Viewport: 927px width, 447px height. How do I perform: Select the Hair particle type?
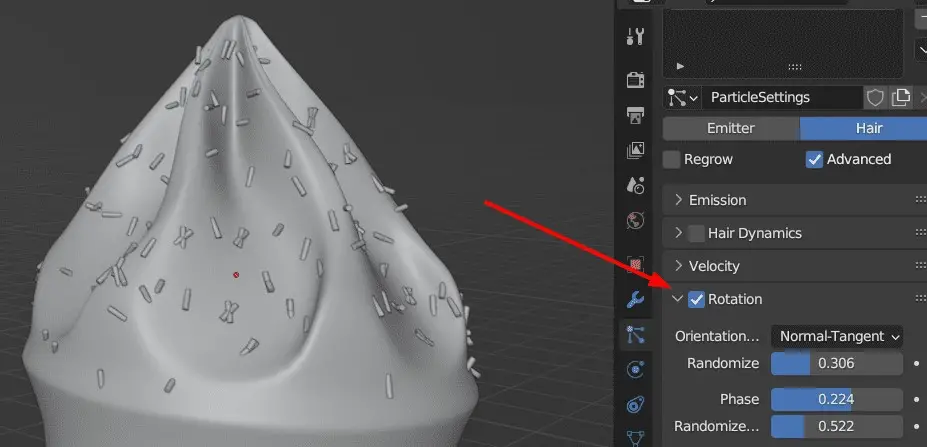coord(863,128)
